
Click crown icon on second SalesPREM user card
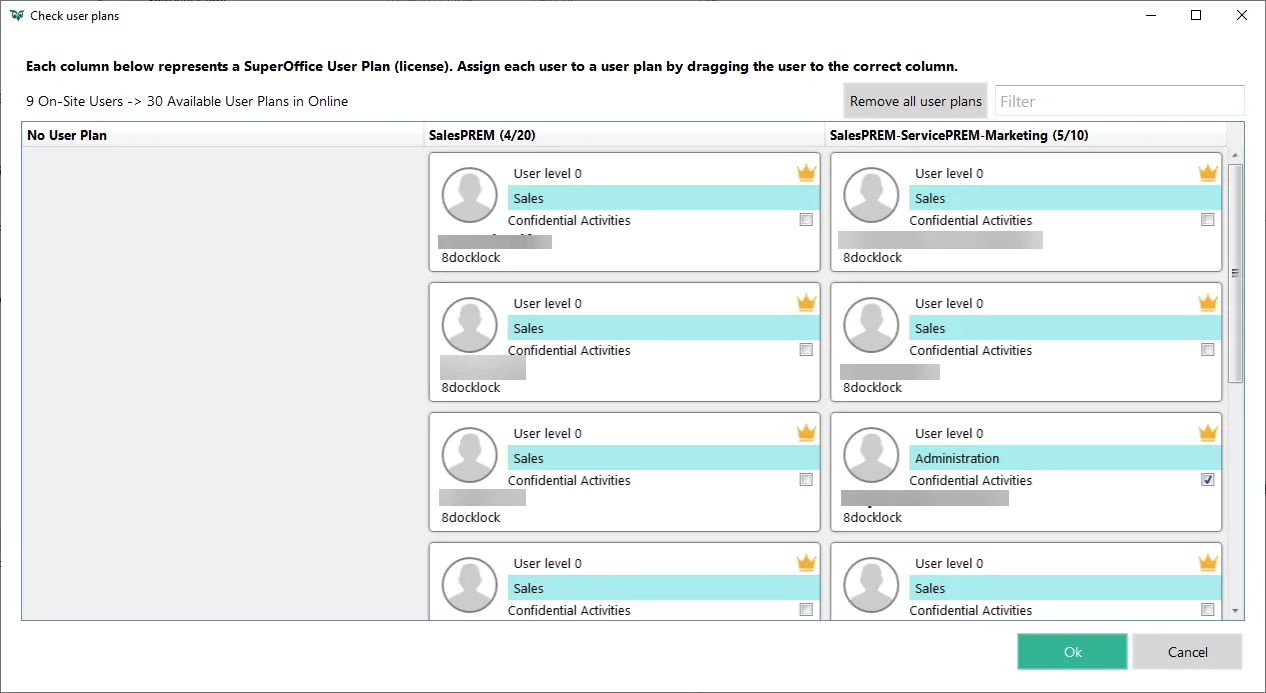coord(806,303)
